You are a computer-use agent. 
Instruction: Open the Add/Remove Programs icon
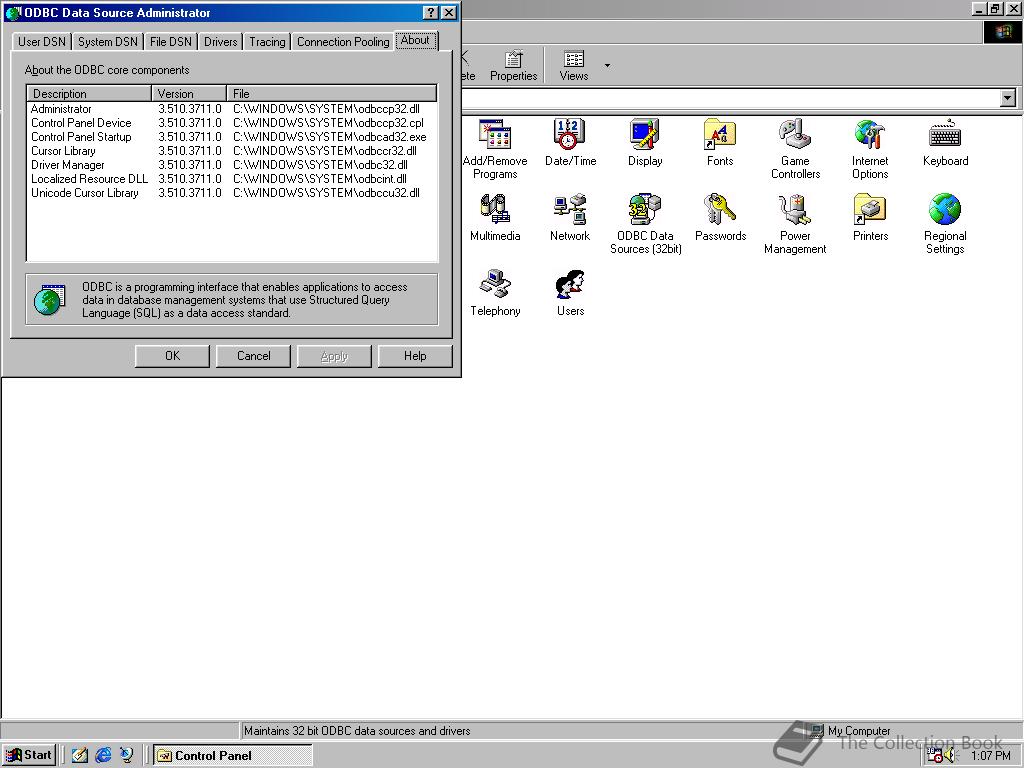494,148
